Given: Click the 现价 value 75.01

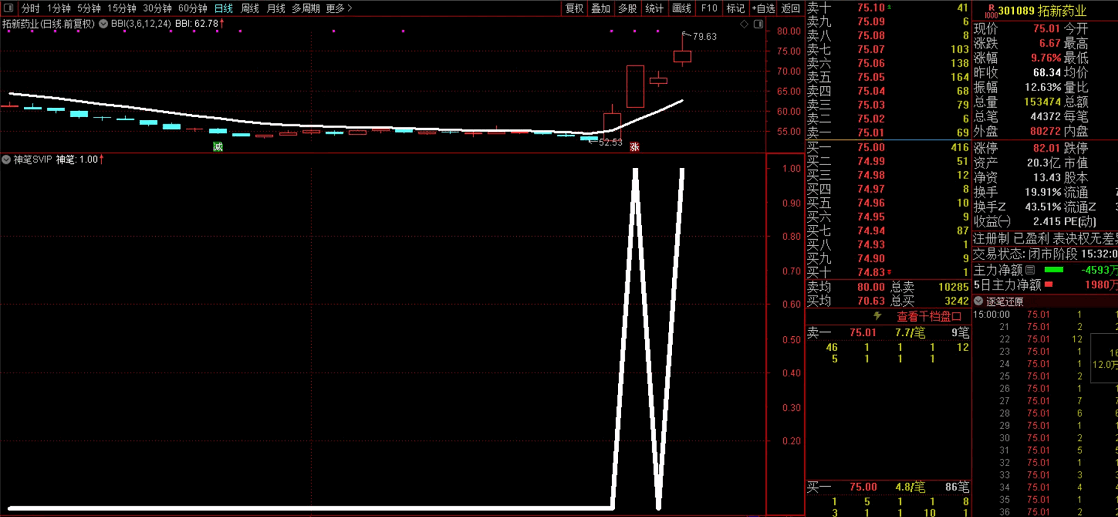Looking at the screenshot, I should (x=1047, y=29).
